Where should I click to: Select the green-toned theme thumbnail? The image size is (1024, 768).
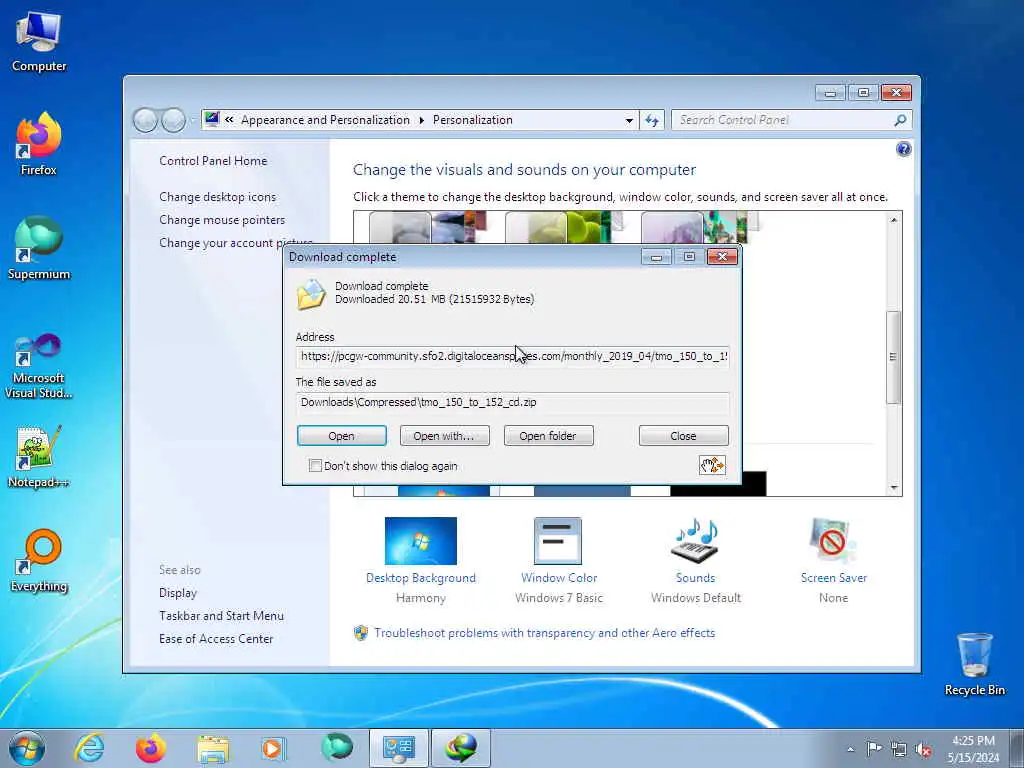click(565, 227)
